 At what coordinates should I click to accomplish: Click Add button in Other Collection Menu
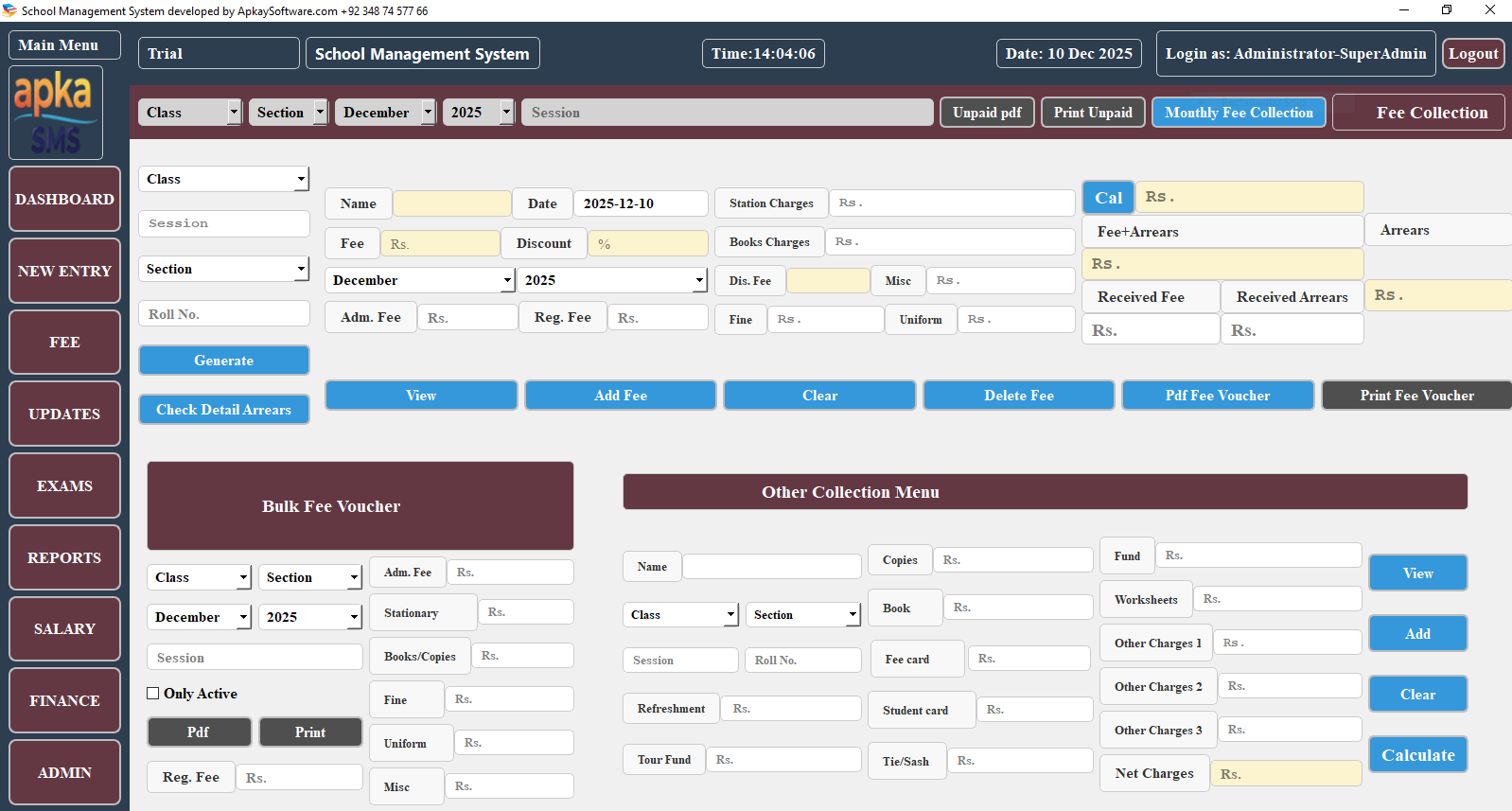pyautogui.click(x=1417, y=633)
